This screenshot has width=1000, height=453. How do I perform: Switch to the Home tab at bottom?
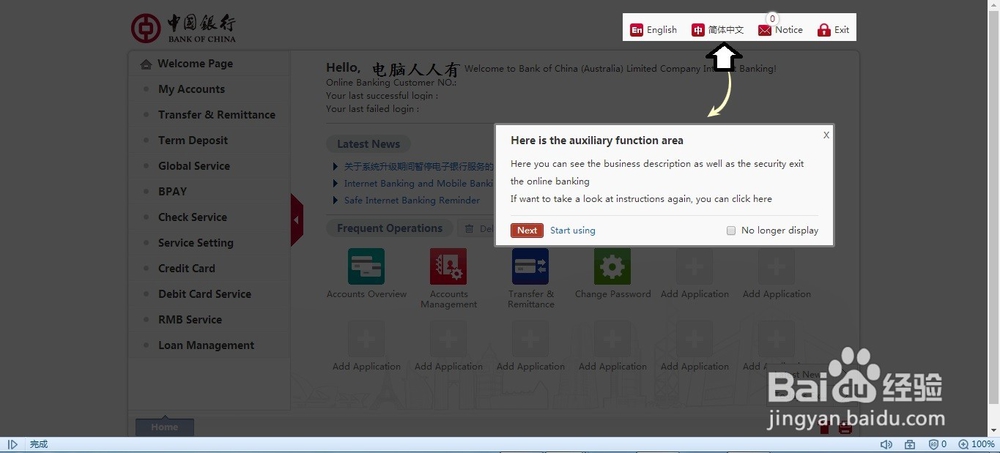pyautogui.click(x=165, y=427)
